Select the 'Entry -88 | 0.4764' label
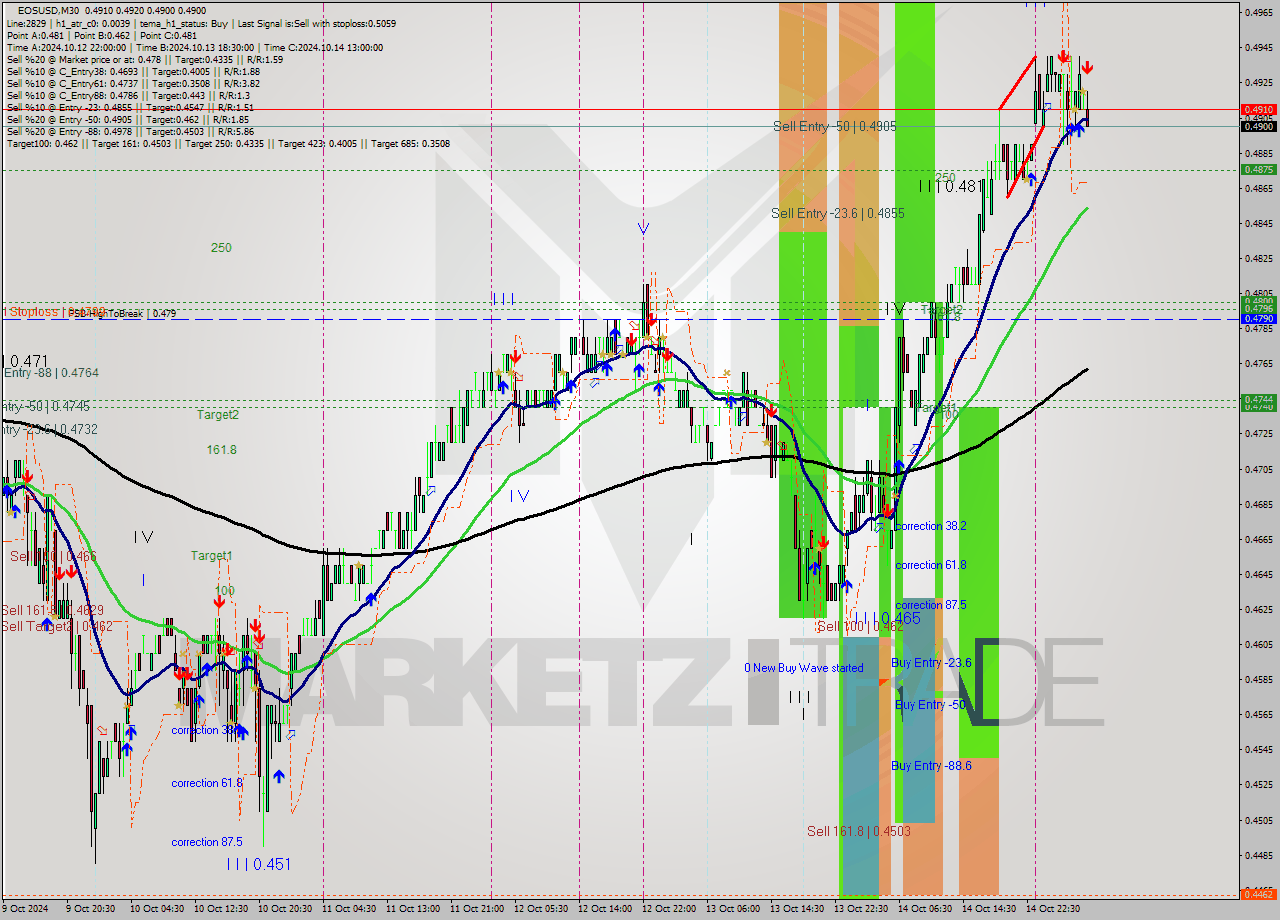Screen dimensions: 1280x920 (x=50, y=373)
